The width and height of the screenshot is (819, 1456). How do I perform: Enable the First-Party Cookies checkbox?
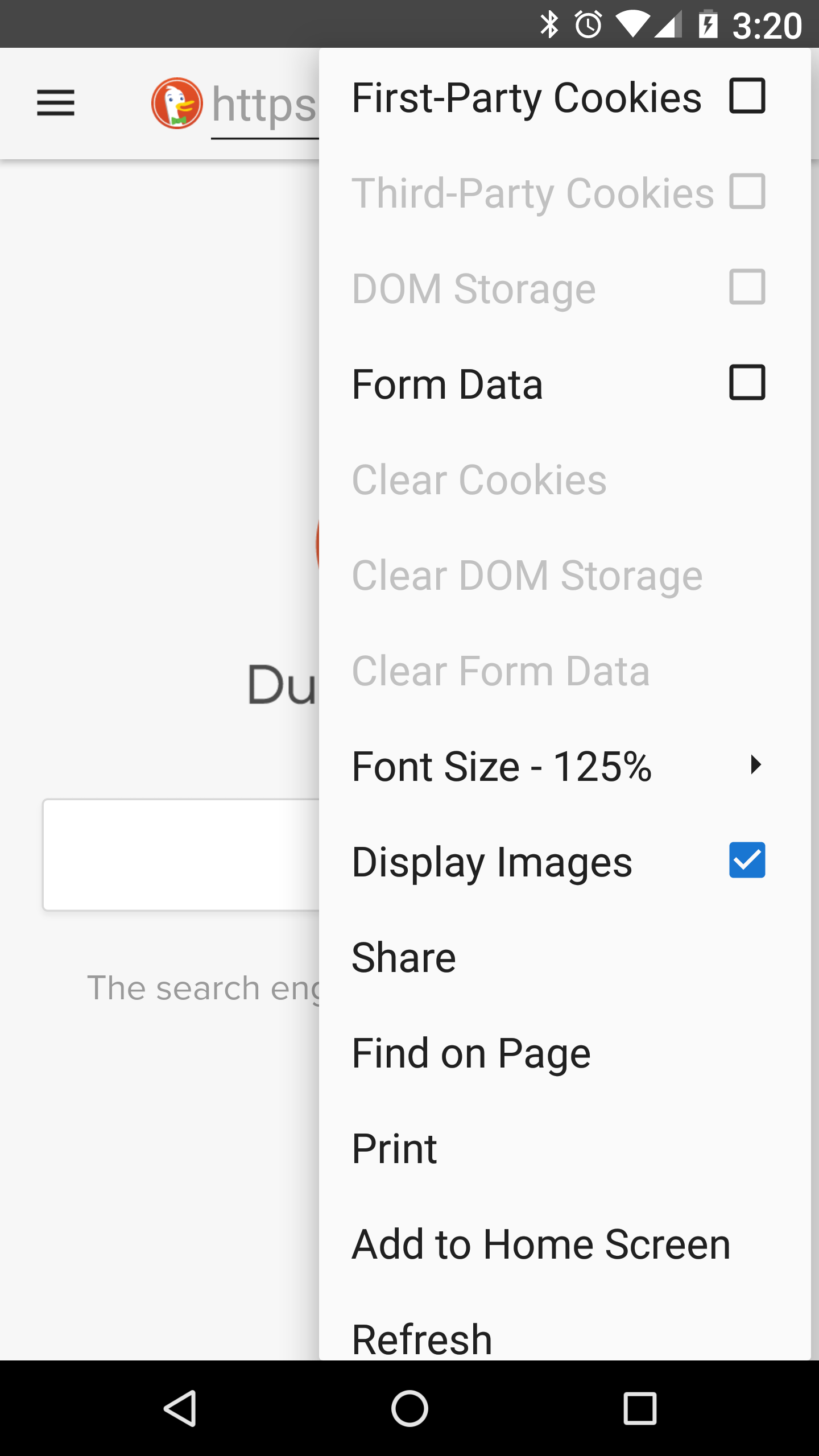point(747,96)
